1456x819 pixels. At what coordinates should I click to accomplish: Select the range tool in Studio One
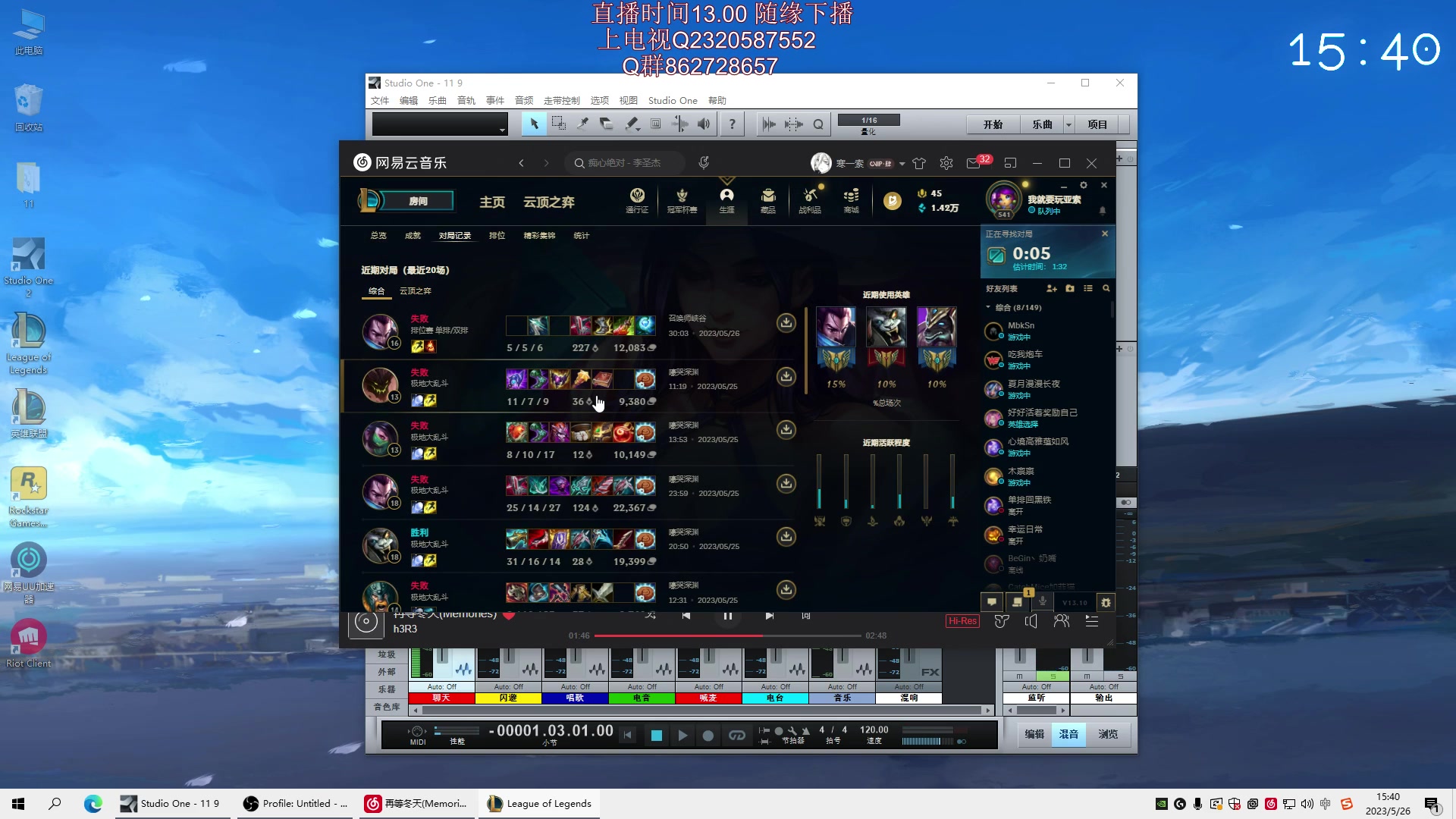click(559, 124)
